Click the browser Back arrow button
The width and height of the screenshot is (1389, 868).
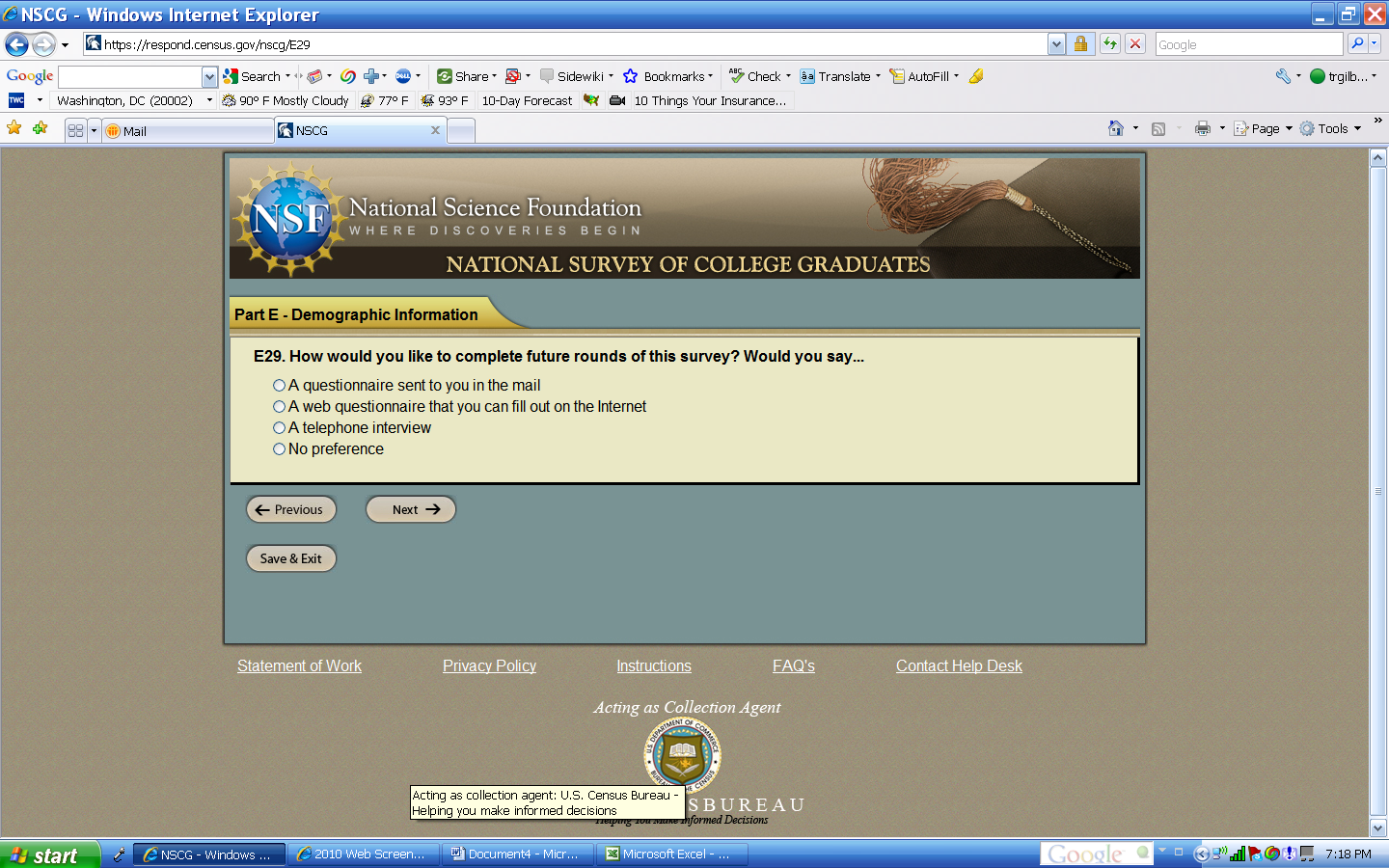pyautogui.click(x=16, y=44)
